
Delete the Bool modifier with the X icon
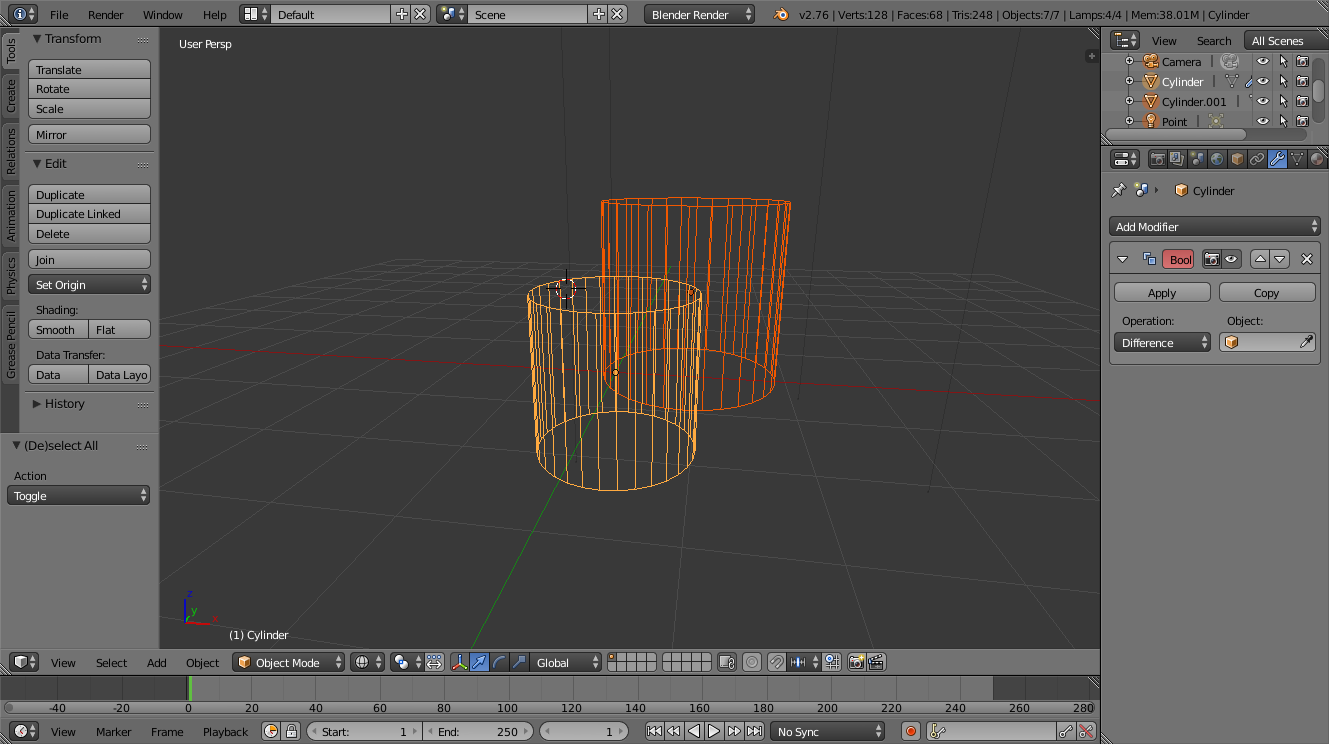click(1305, 258)
